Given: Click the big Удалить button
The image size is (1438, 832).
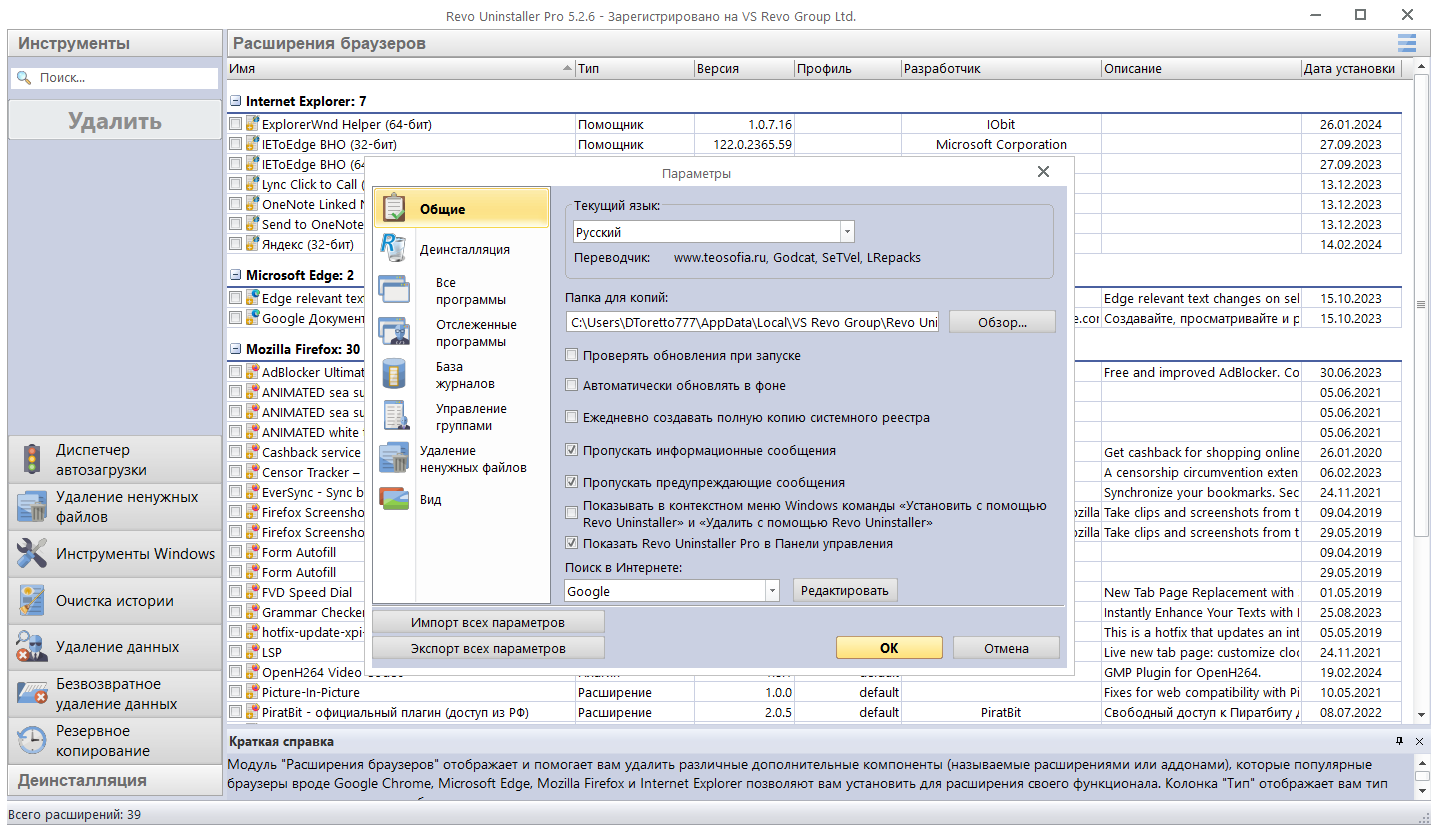Looking at the screenshot, I should (115, 121).
